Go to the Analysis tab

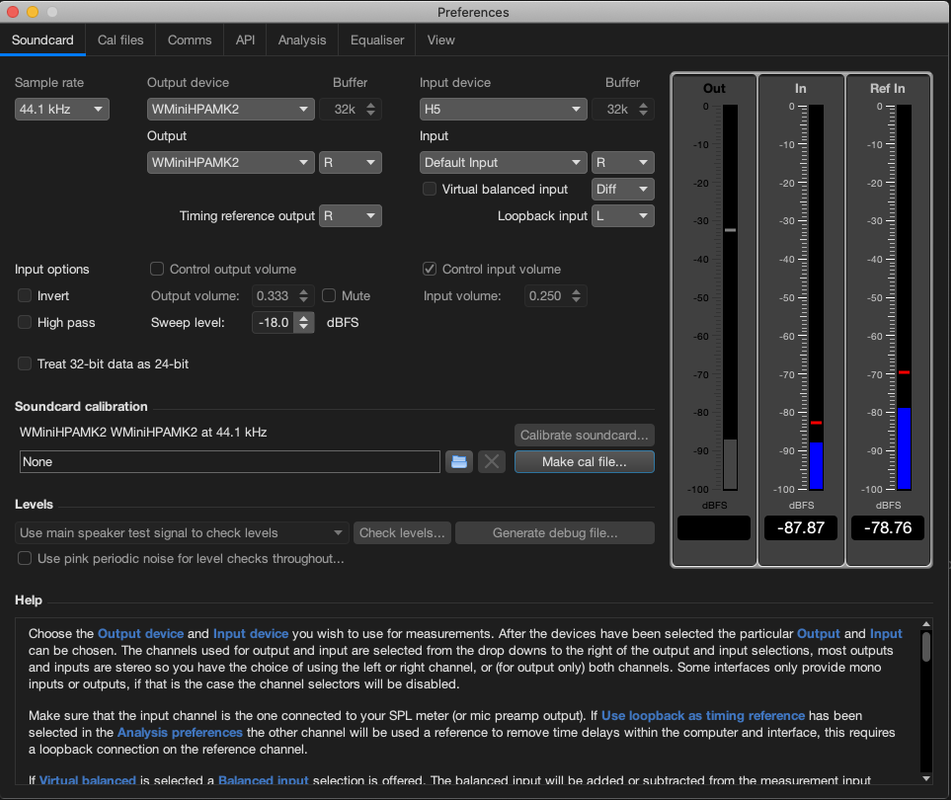pyautogui.click(x=302, y=40)
